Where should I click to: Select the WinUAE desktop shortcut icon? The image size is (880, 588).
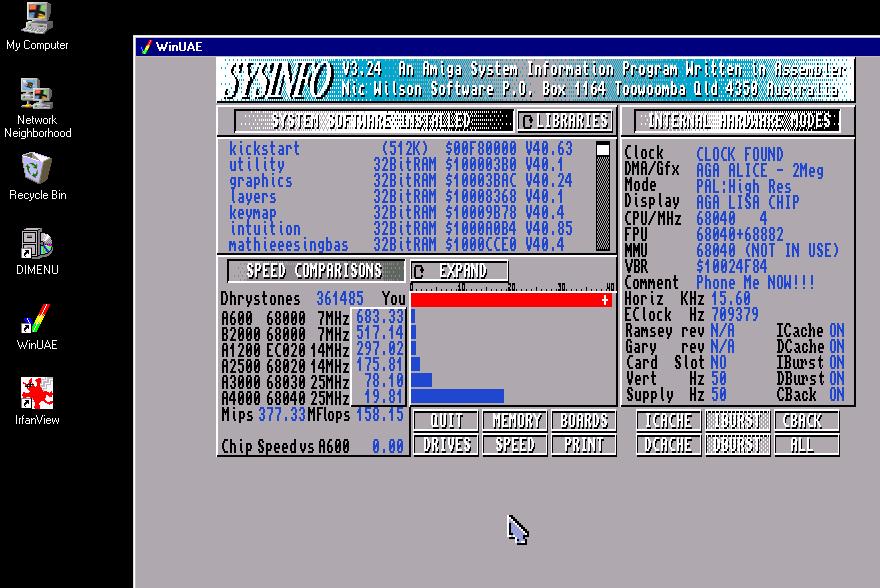37,327
